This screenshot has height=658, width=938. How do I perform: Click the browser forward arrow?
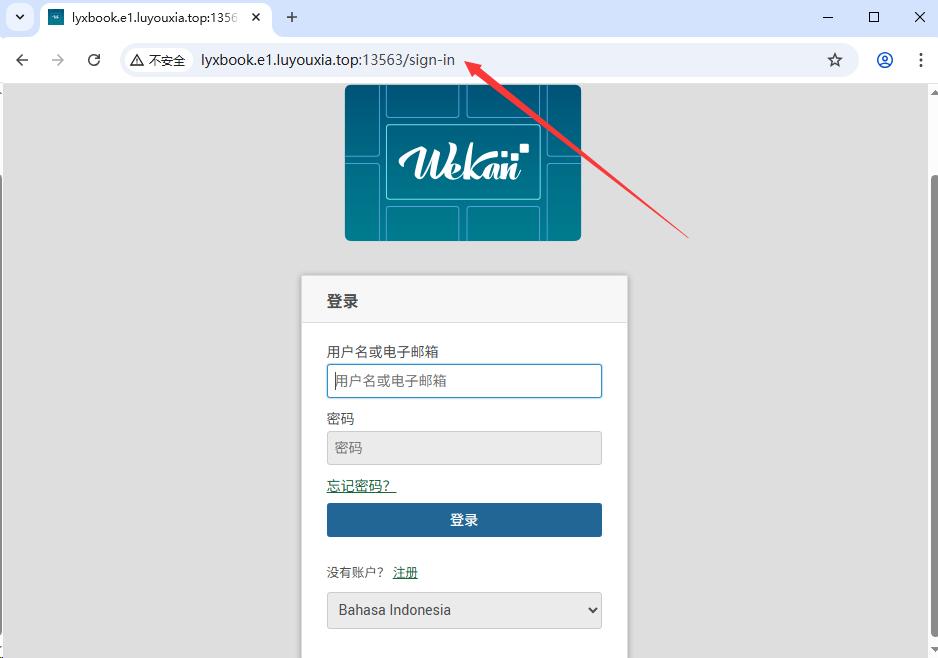click(x=57, y=60)
